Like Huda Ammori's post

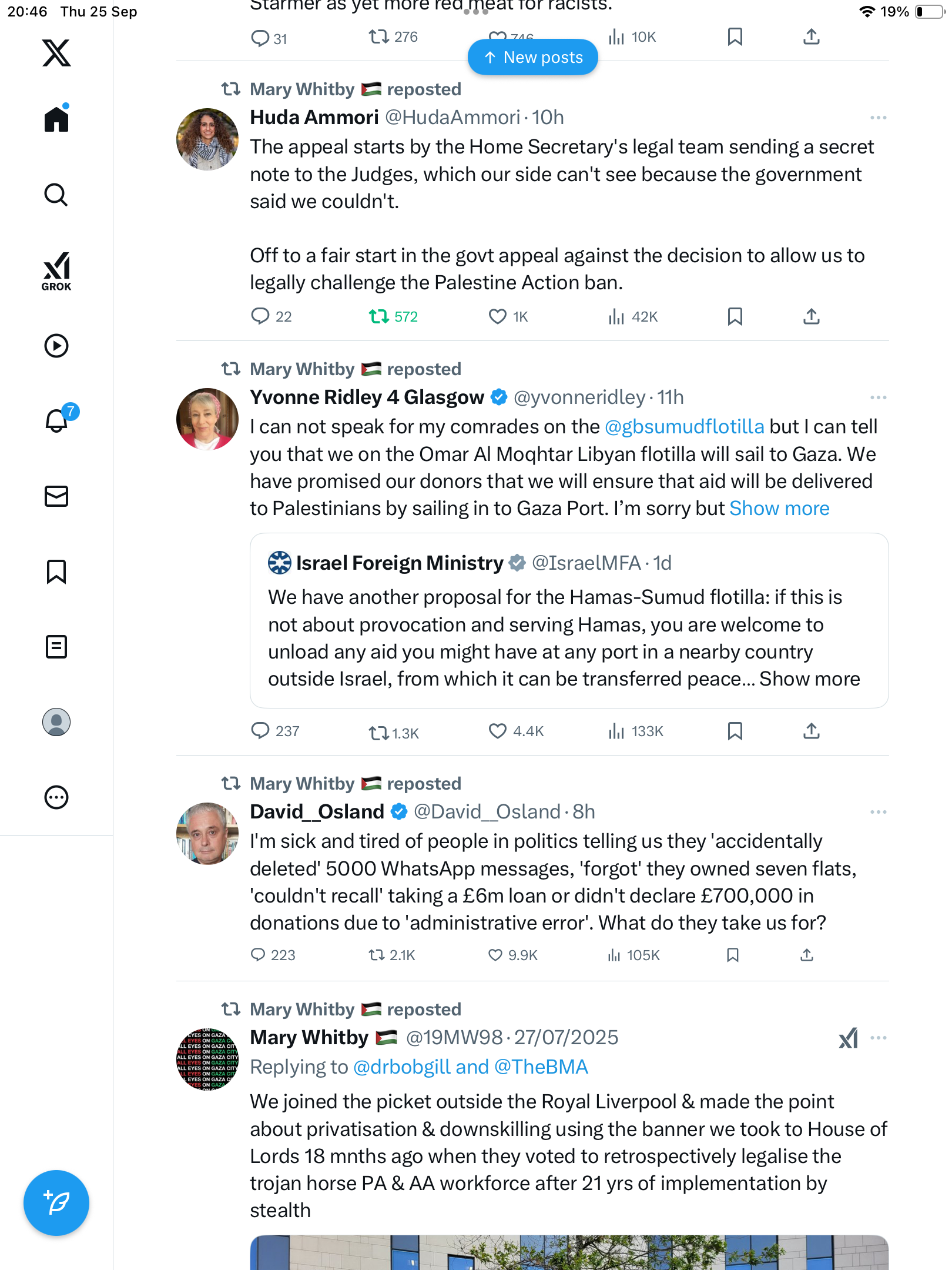497,317
